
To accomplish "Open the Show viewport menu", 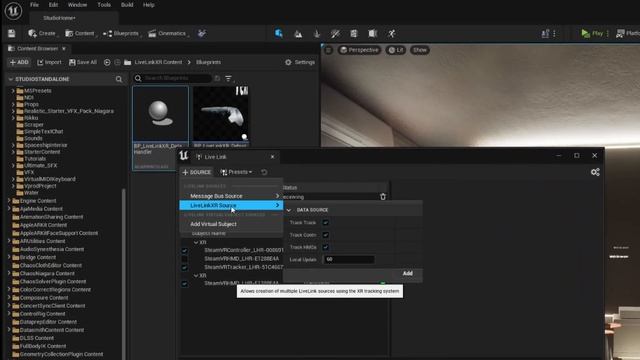I will click(x=420, y=50).
